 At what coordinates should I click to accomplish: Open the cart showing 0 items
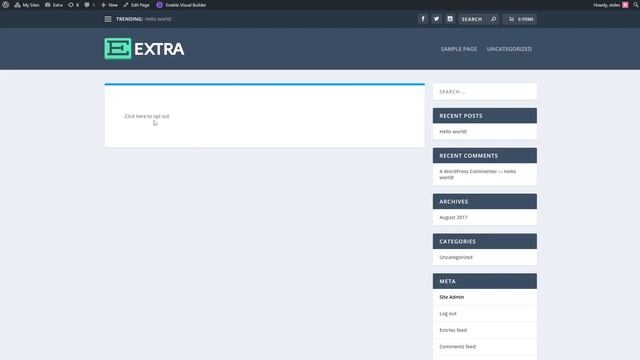pyautogui.click(x=520, y=19)
